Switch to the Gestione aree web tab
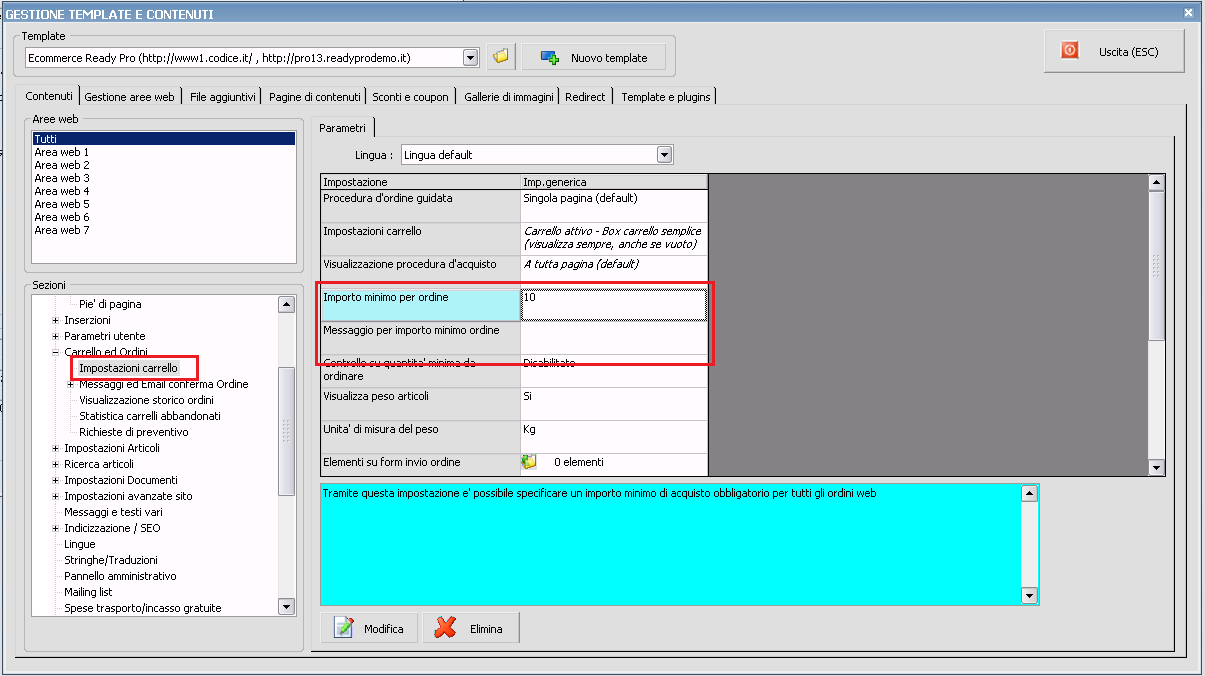This screenshot has height=676, width=1205. (130, 97)
